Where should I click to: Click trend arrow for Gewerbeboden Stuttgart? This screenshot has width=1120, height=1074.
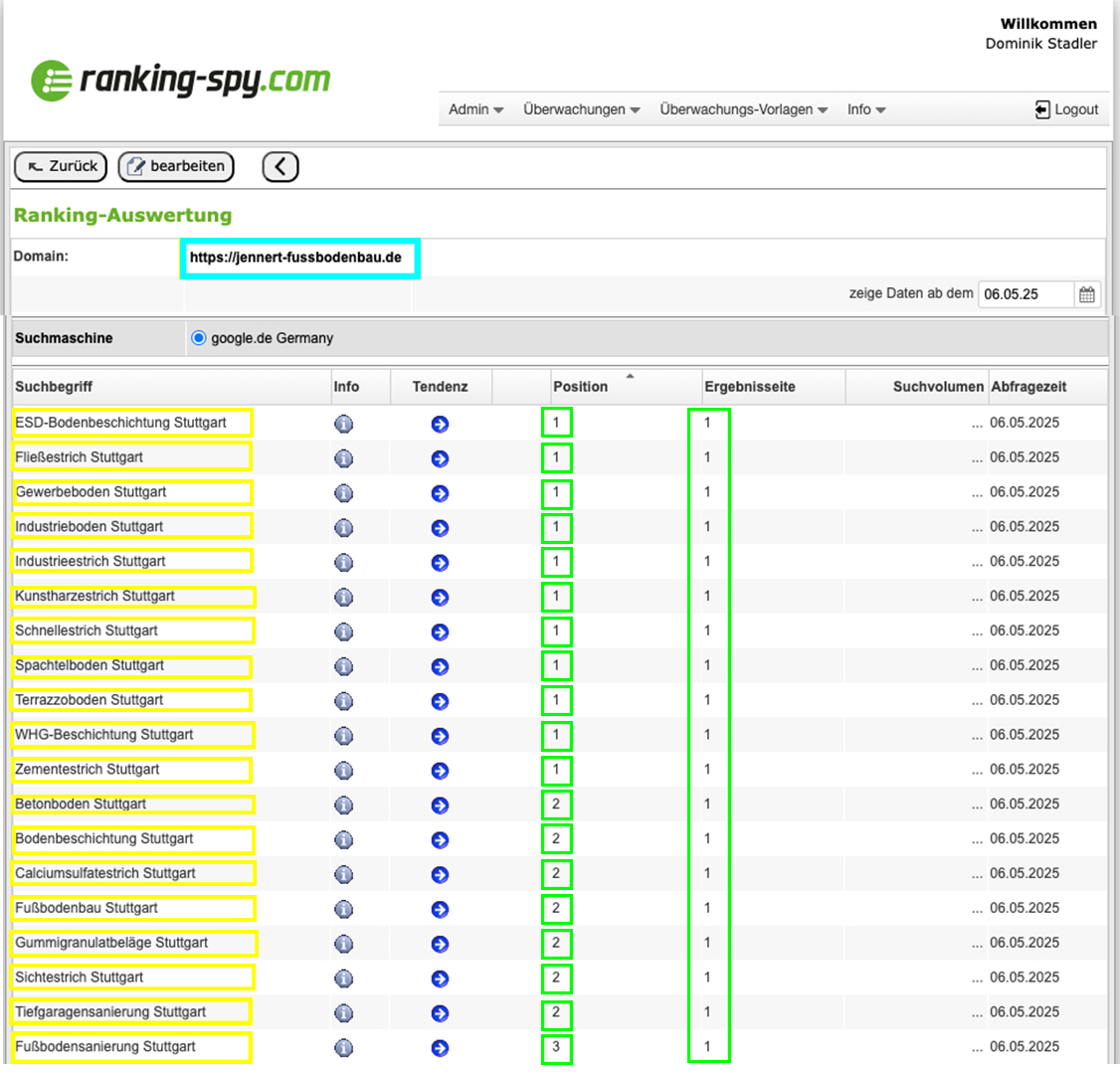(x=440, y=494)
